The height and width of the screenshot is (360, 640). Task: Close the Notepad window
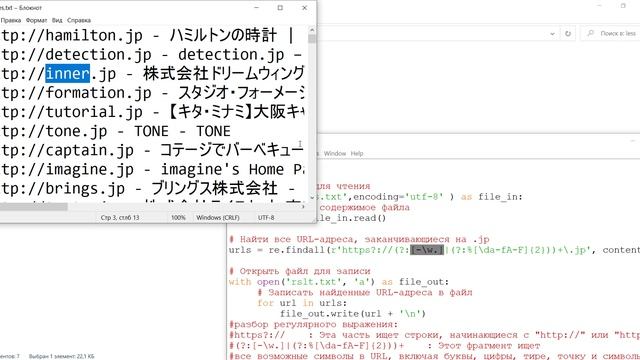click(304, 8)
